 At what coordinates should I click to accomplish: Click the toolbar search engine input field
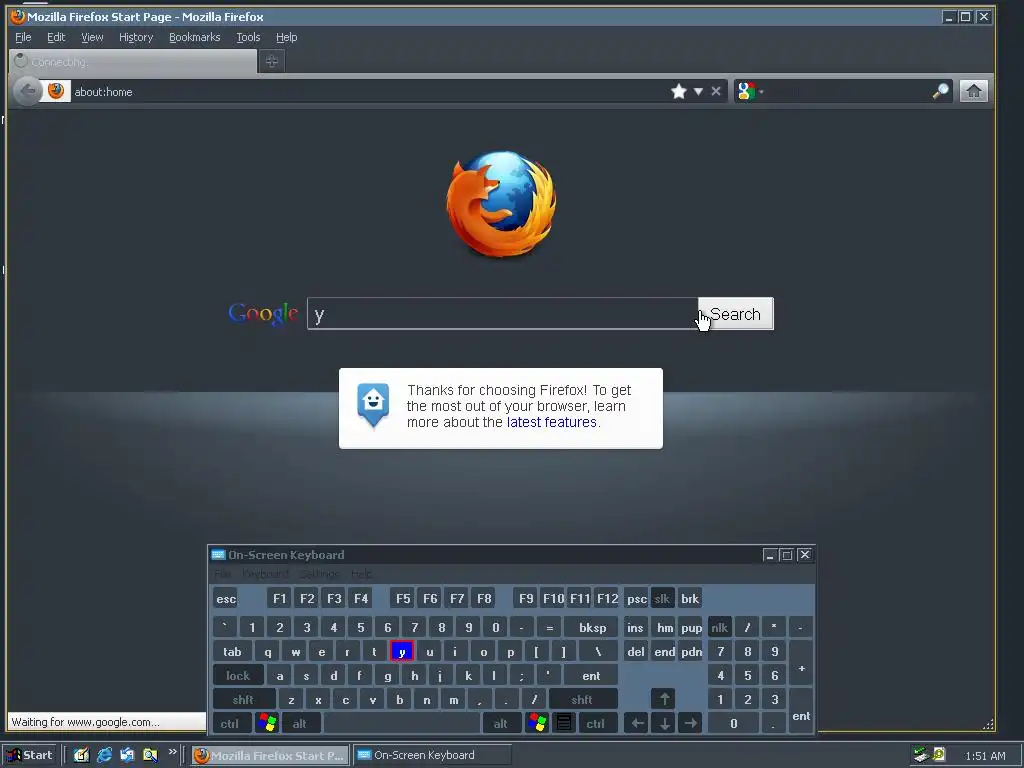848,91
